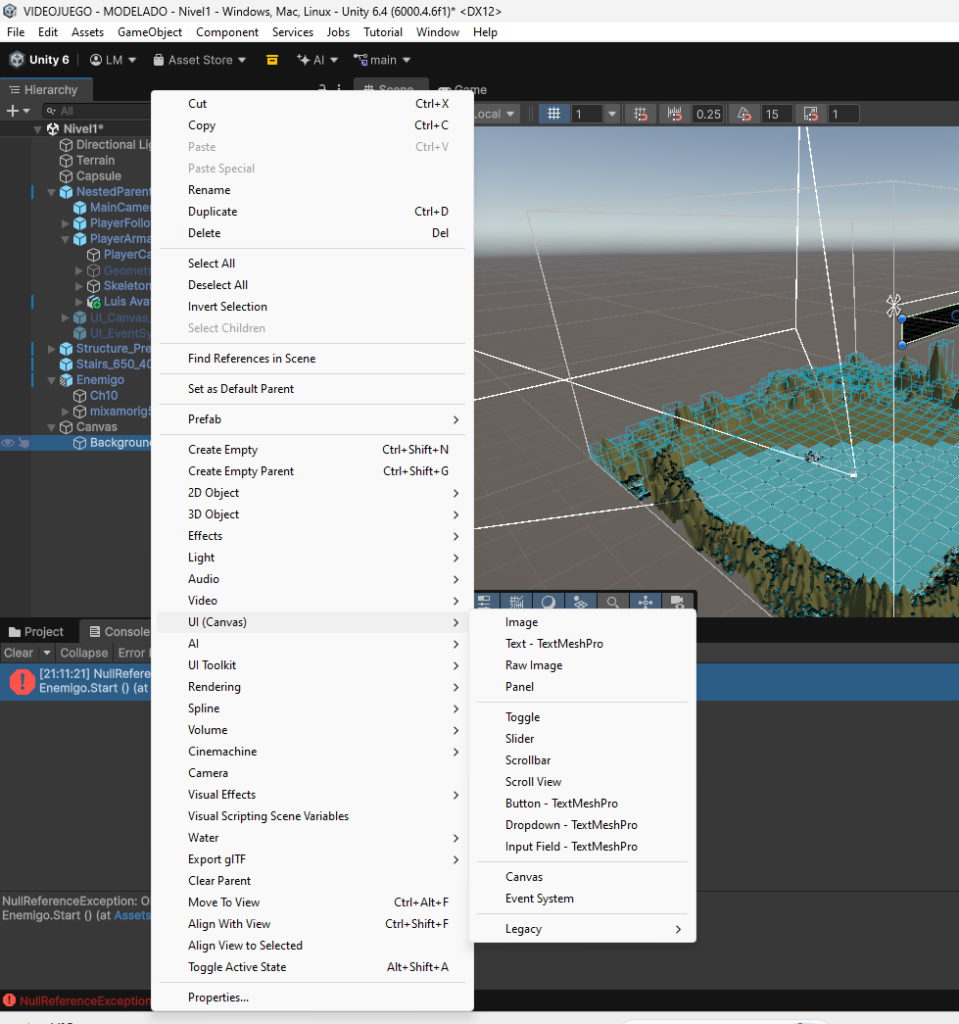This screenshot has width=959, height=1024.
Task: Expand the Legacy submenu
Action: pyautogui.click(x=583, y=929)
